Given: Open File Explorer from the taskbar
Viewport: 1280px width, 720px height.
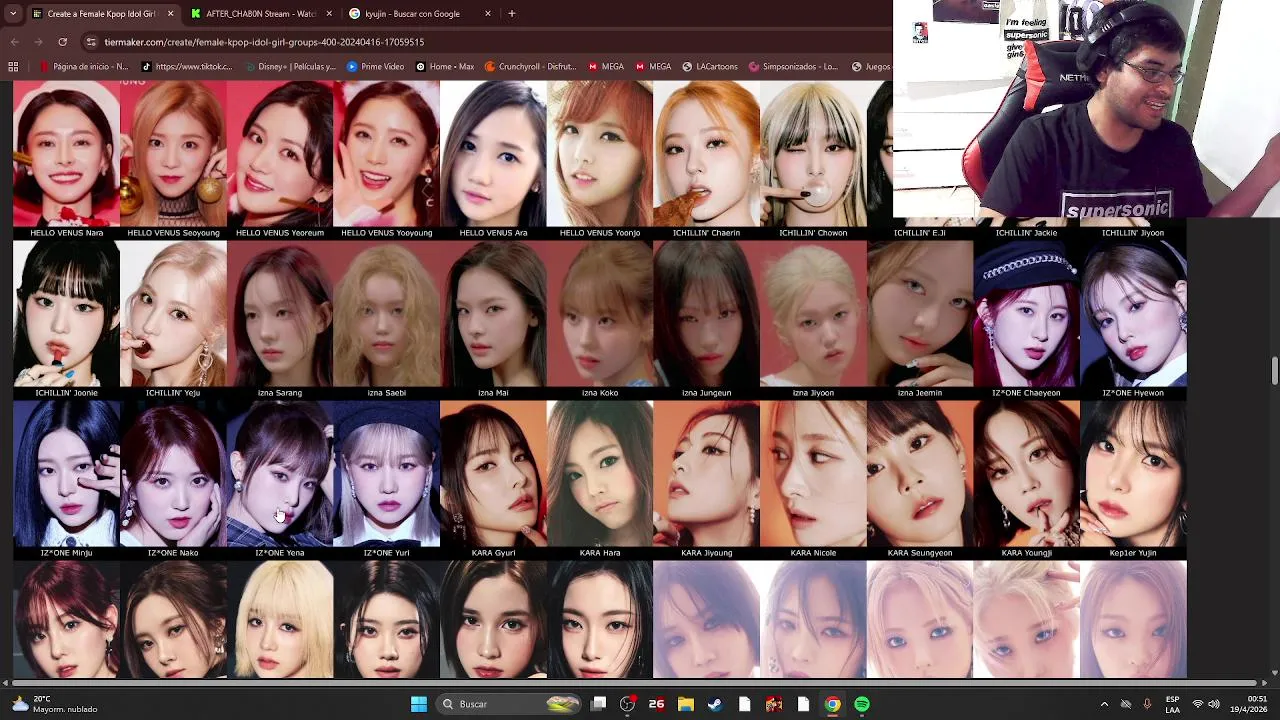Looking at the screenshot, I should pyautogui.click(x=685, y=704).
